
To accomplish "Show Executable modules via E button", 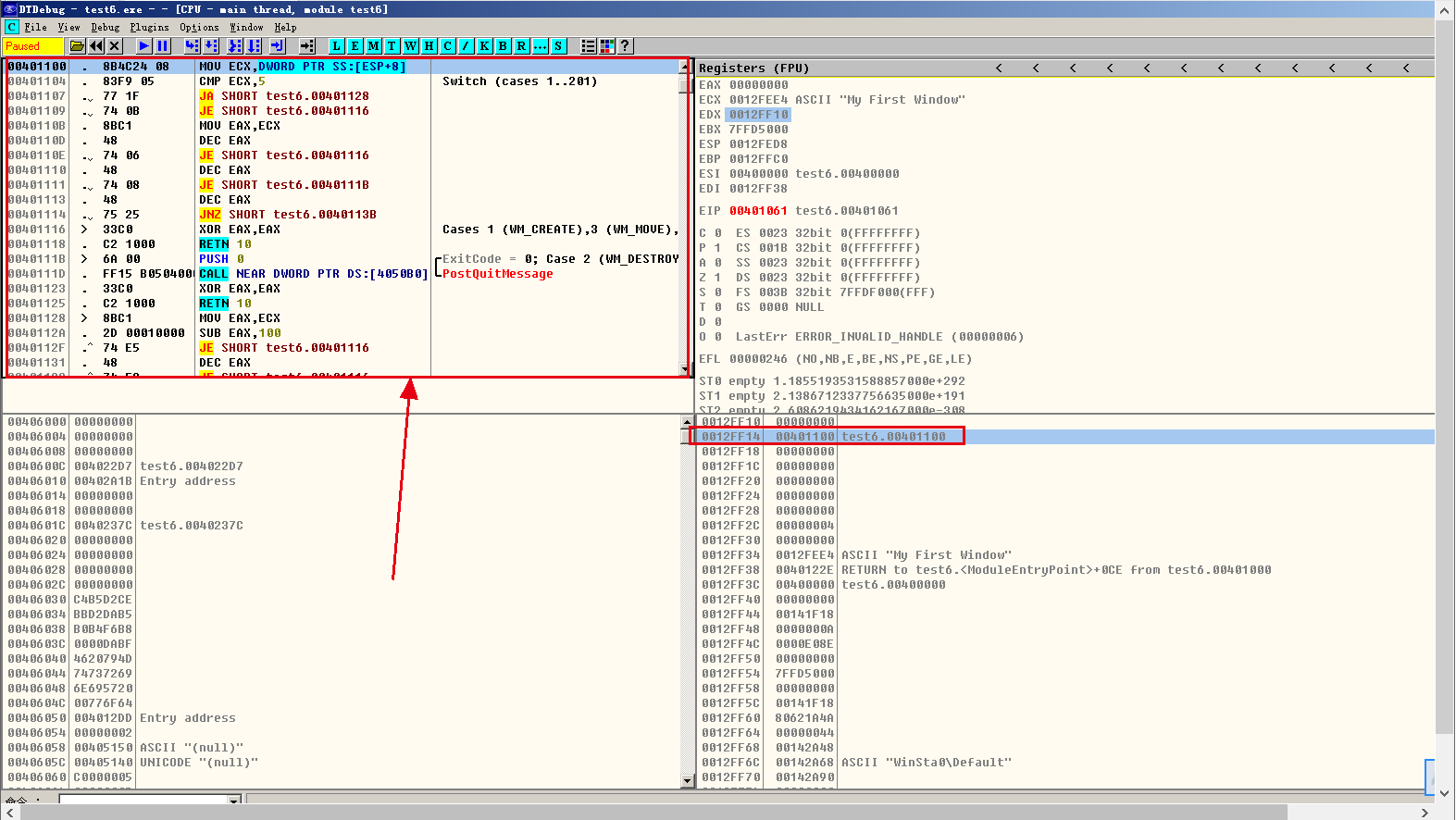I will 355,45.
